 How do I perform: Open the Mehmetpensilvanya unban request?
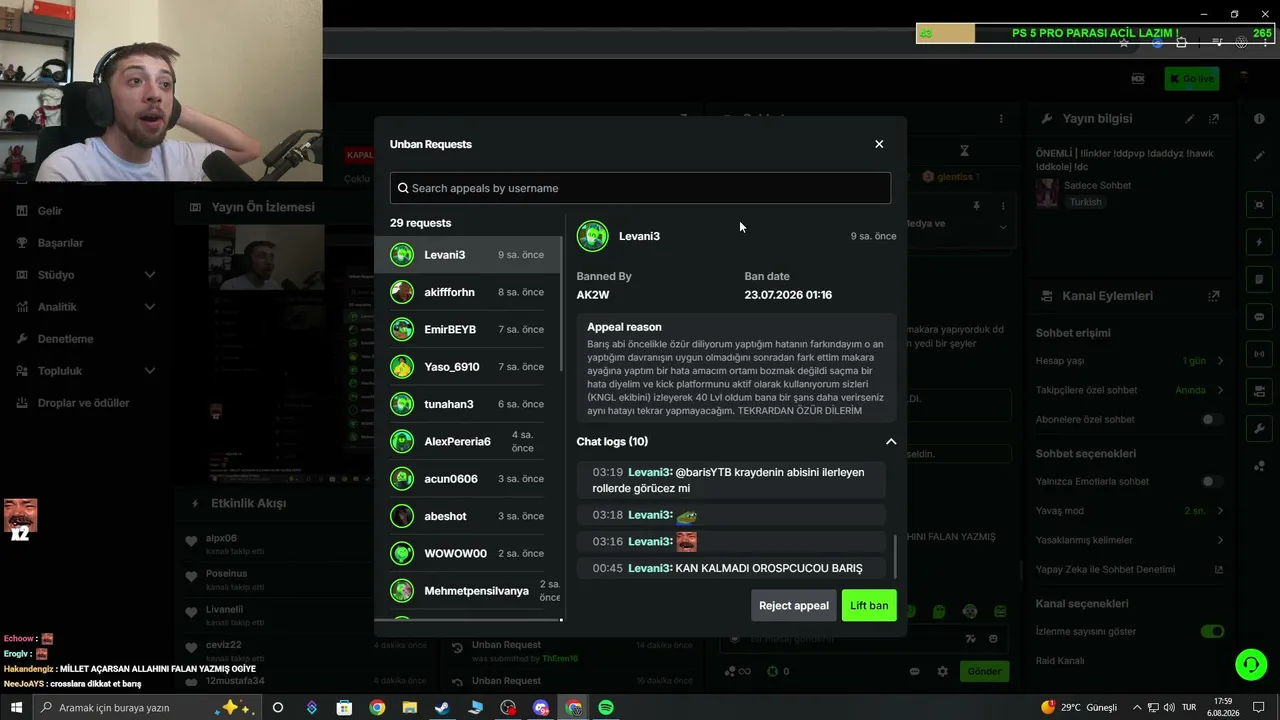pos(468,591)
